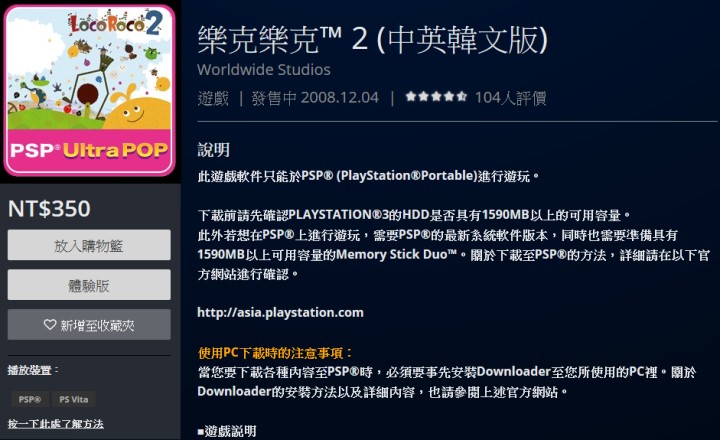Image resolution: width=720 pixels, height=440 pixels.
Task: Click the five-star rating icons
Action: coord(436,96)
